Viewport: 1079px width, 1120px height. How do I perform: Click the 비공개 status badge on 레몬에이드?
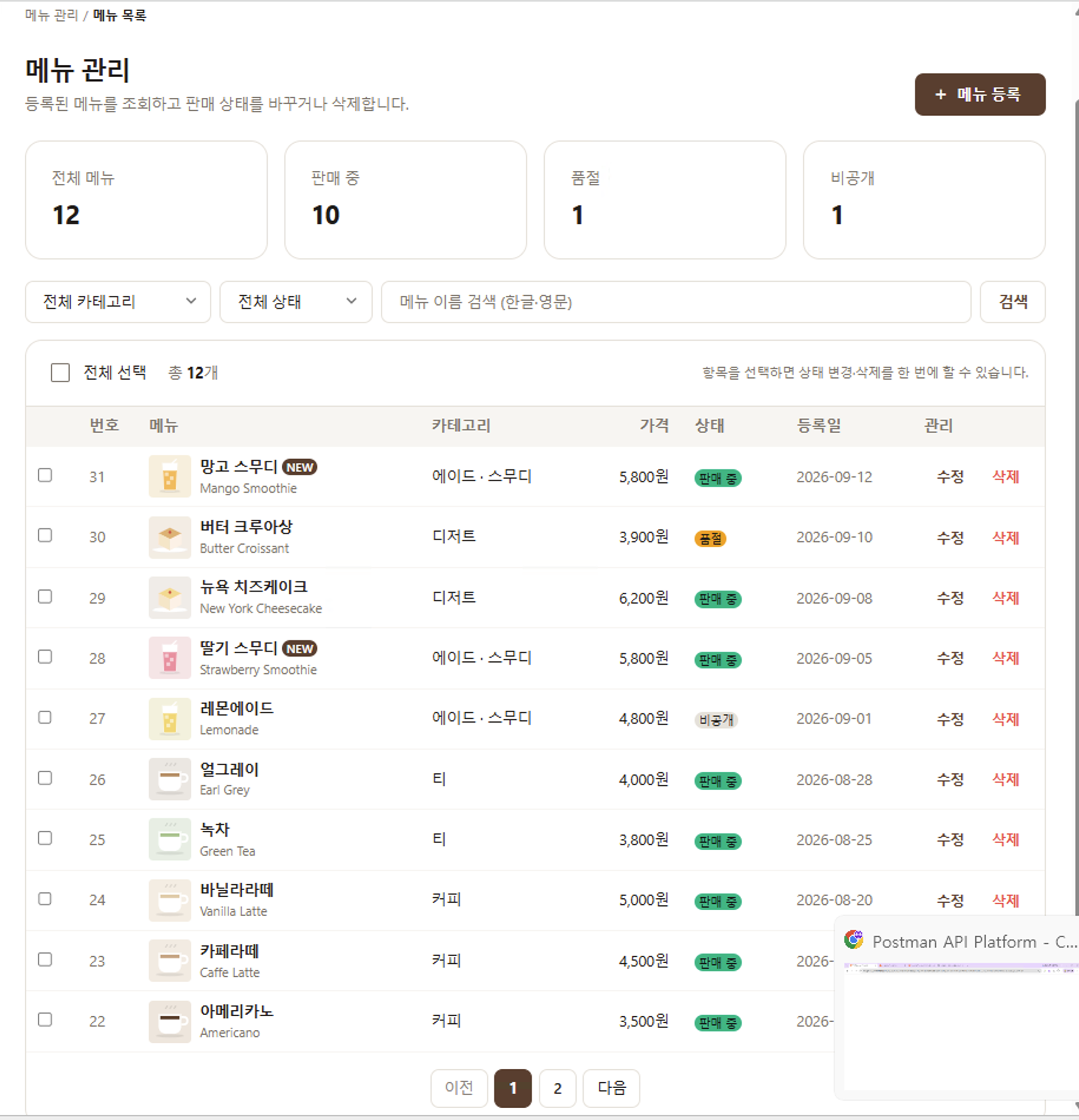716,720
